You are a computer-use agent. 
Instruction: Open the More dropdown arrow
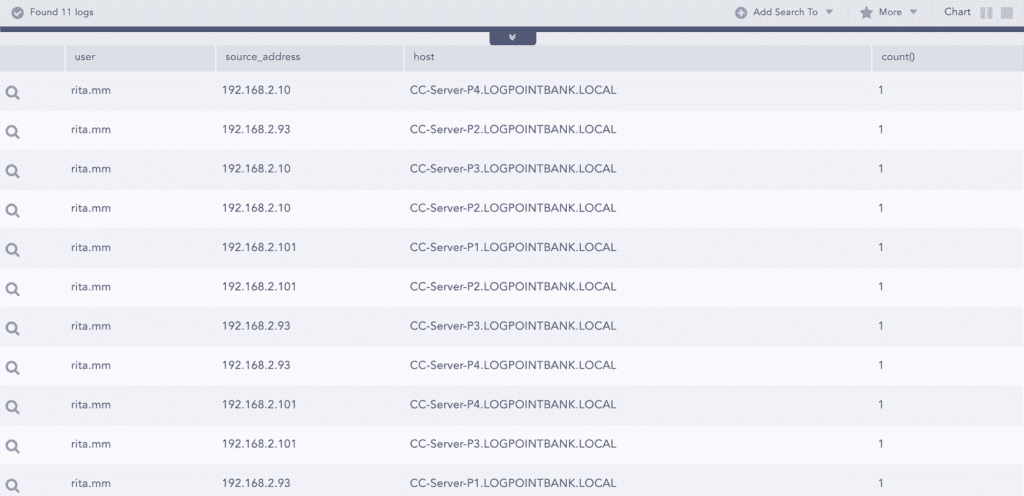[914, 13]
